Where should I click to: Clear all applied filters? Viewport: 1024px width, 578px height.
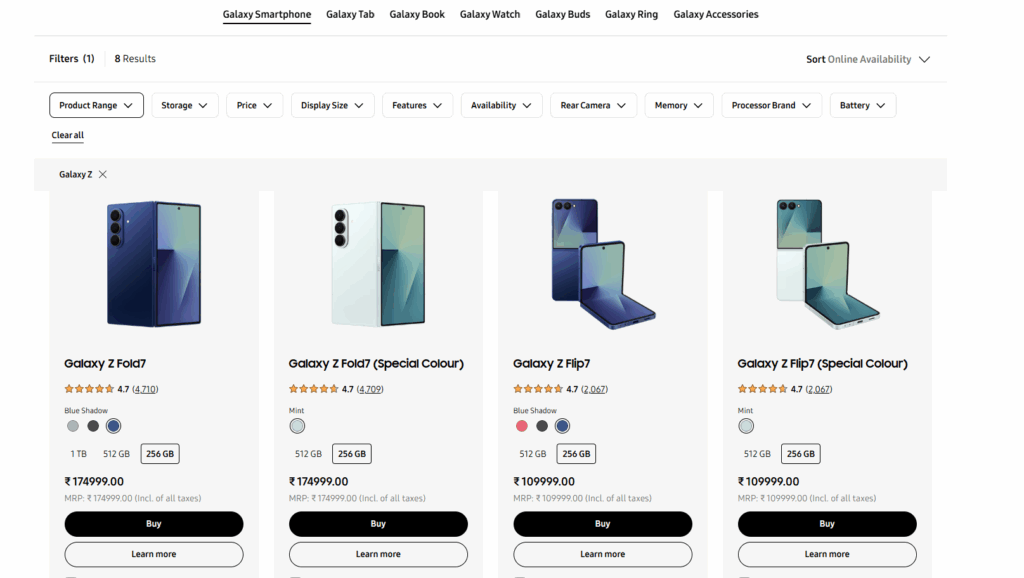point(68,135)
